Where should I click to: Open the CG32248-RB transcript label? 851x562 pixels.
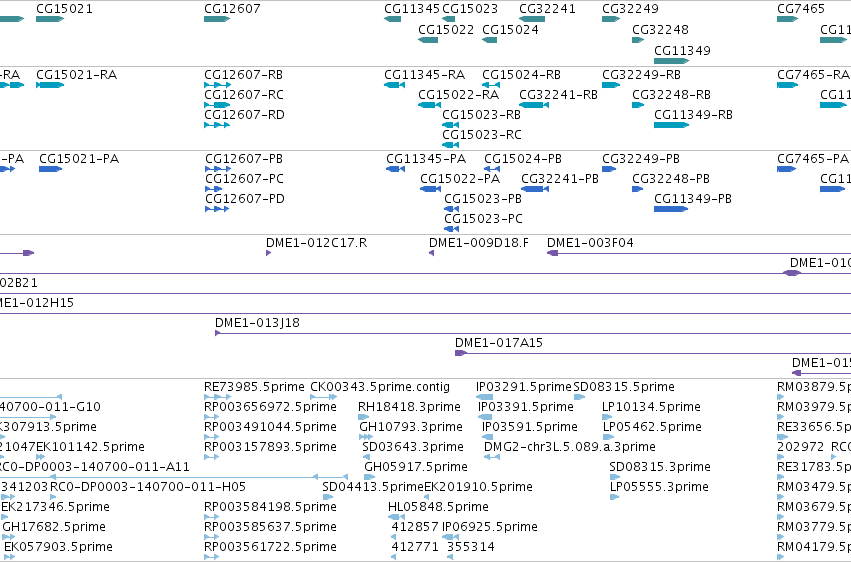[x=671, y=94]
